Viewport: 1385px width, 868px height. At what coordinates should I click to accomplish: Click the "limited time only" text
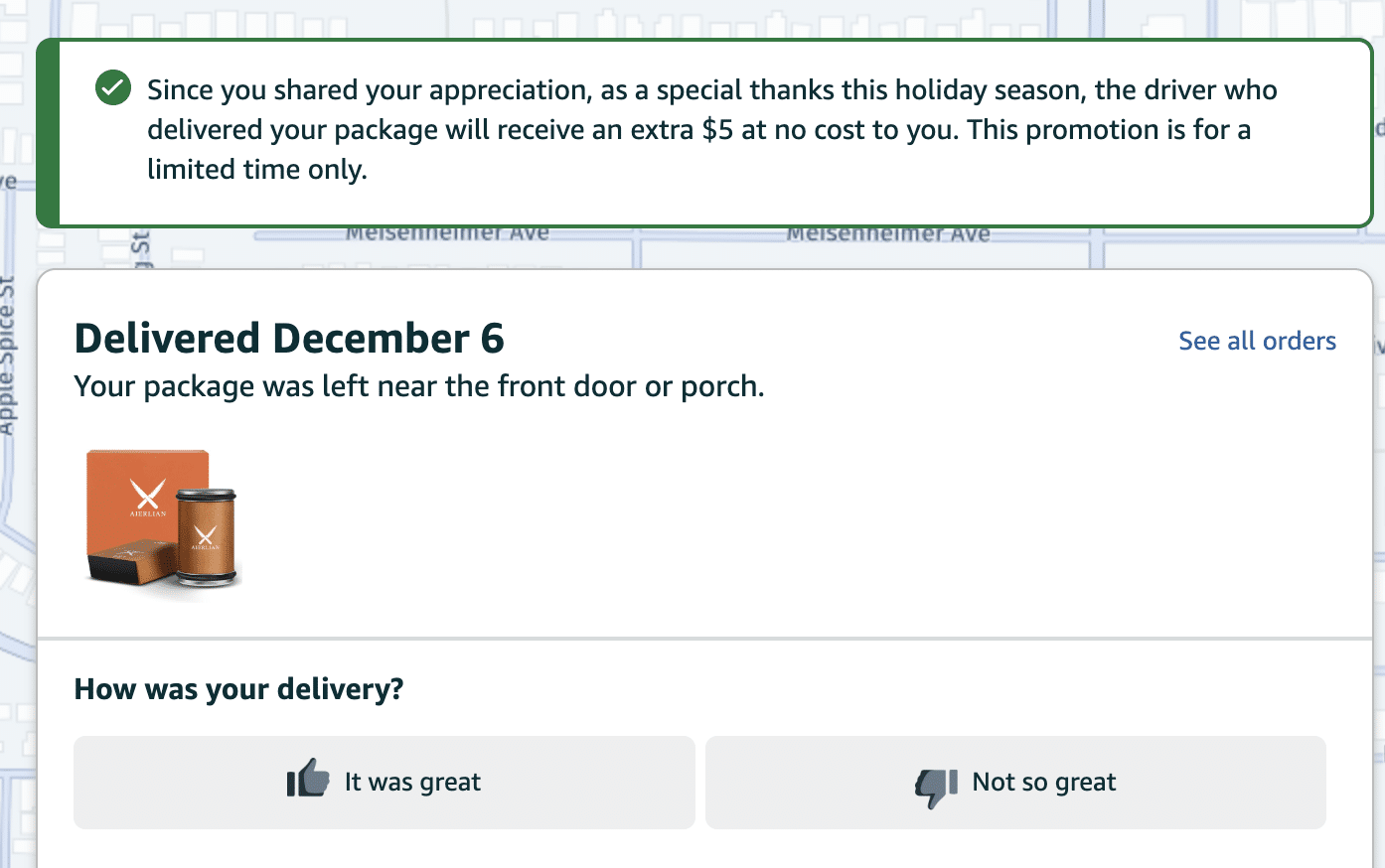(x=256, y=170)
